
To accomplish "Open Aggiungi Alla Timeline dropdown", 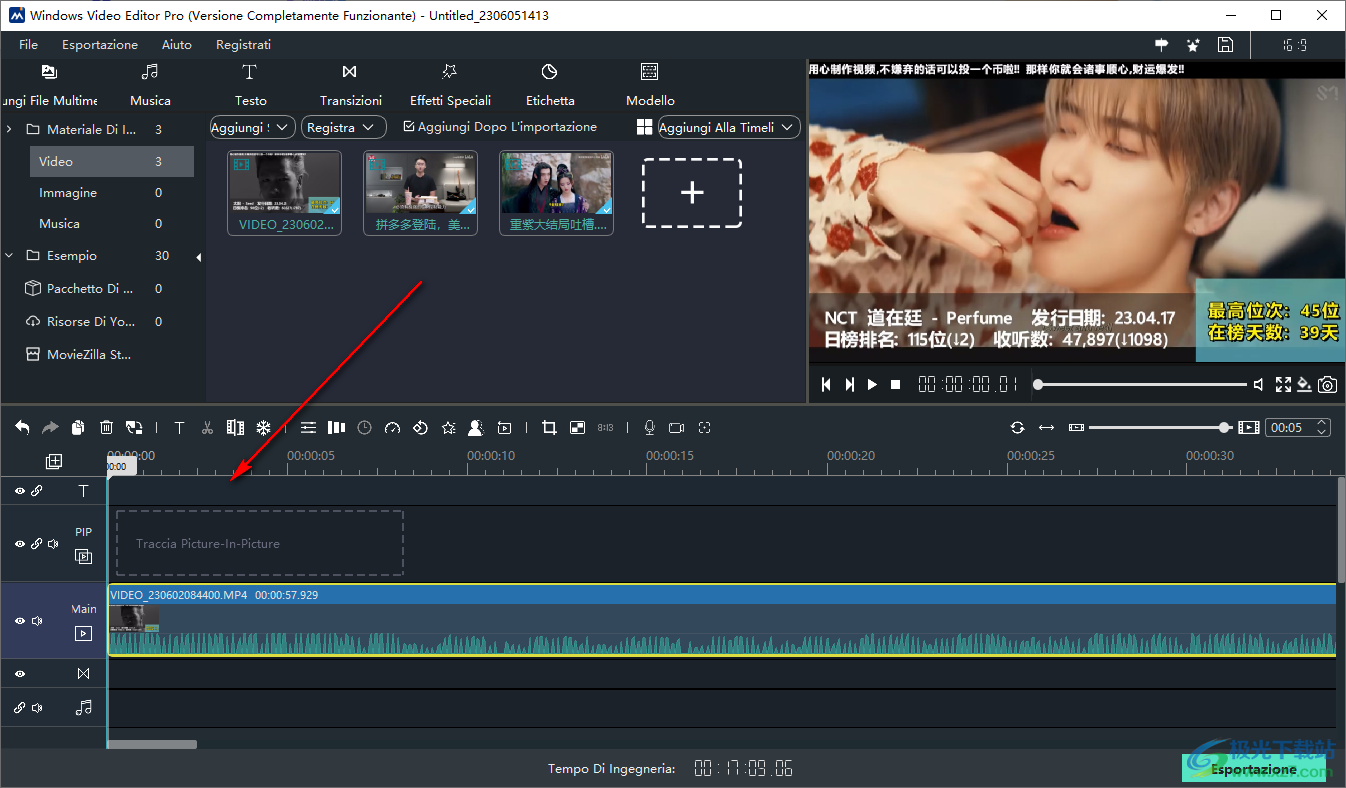I will (729, 127).
